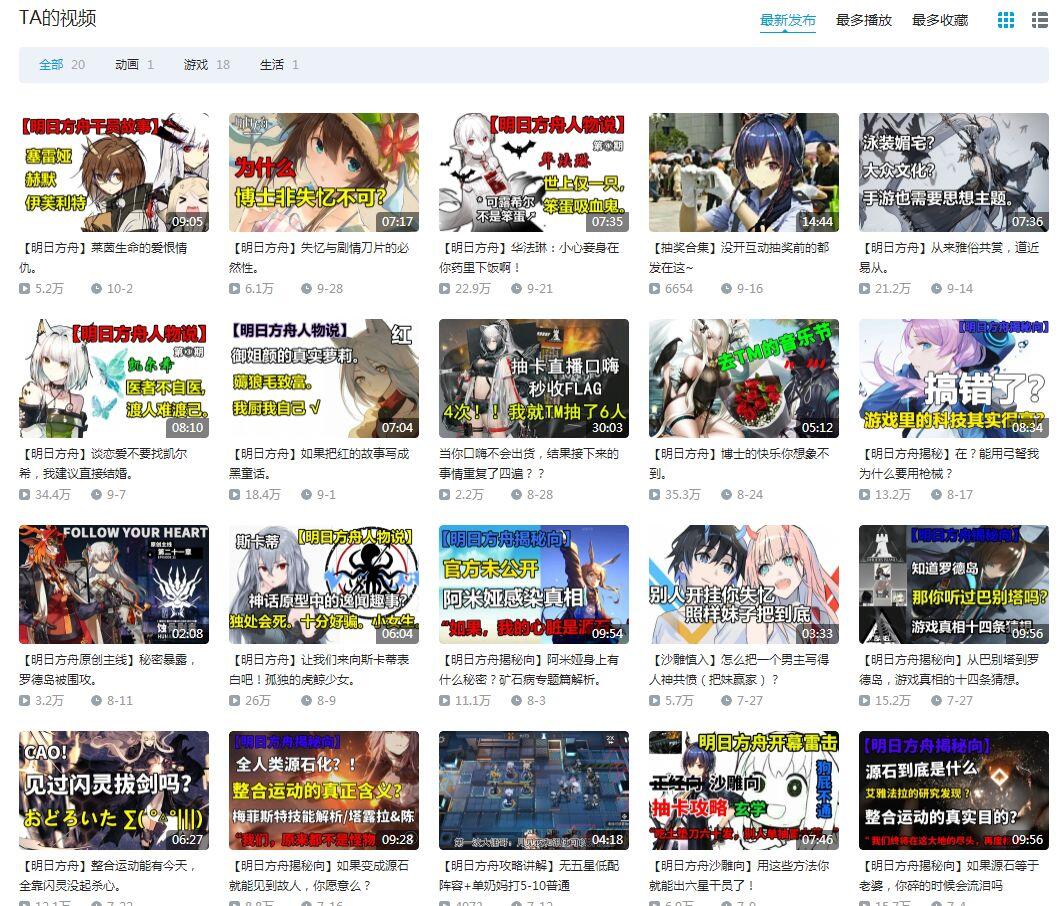Open title link 从来雅俗共赏，道近易从

click(949, 257)
